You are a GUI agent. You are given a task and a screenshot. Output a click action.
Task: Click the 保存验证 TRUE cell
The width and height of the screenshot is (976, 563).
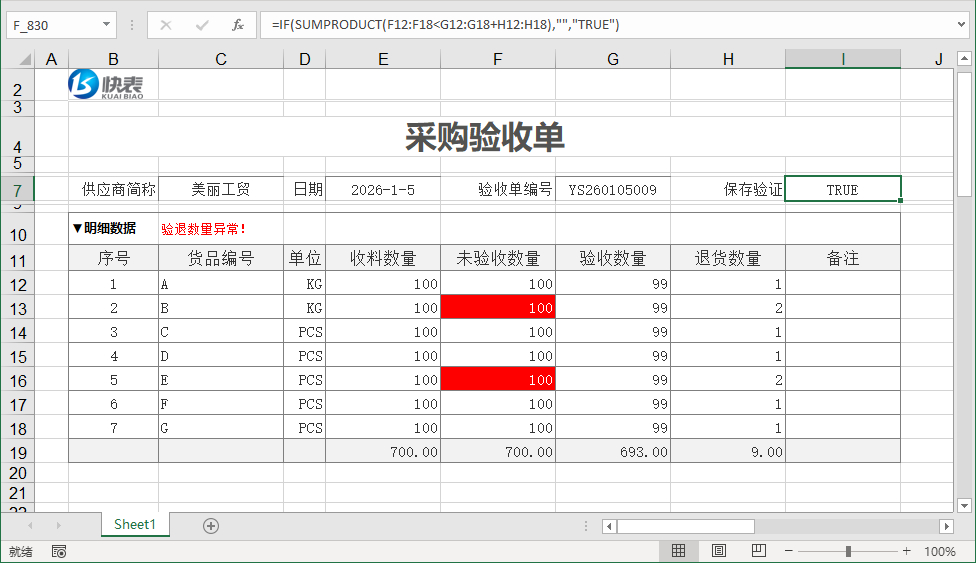pyautogui.click(x=842, y=189)
